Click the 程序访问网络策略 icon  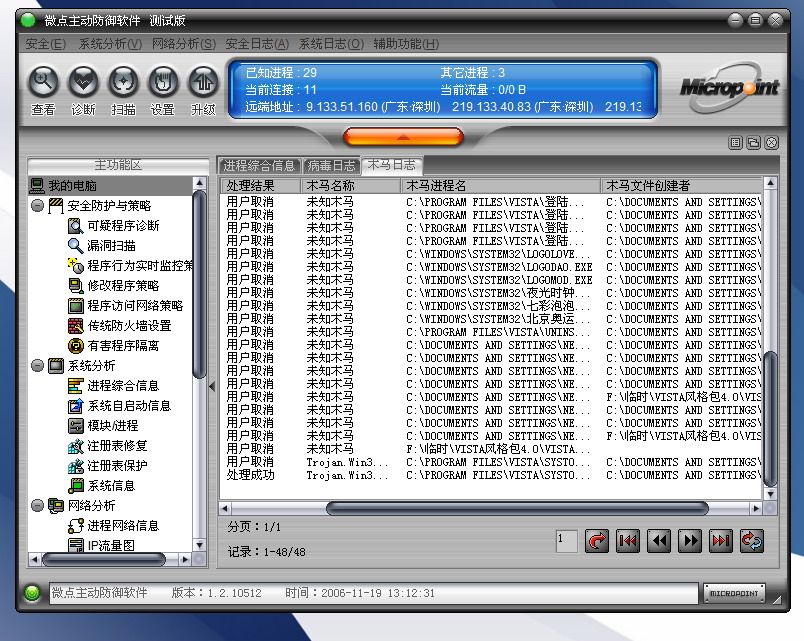pos(75,306)
